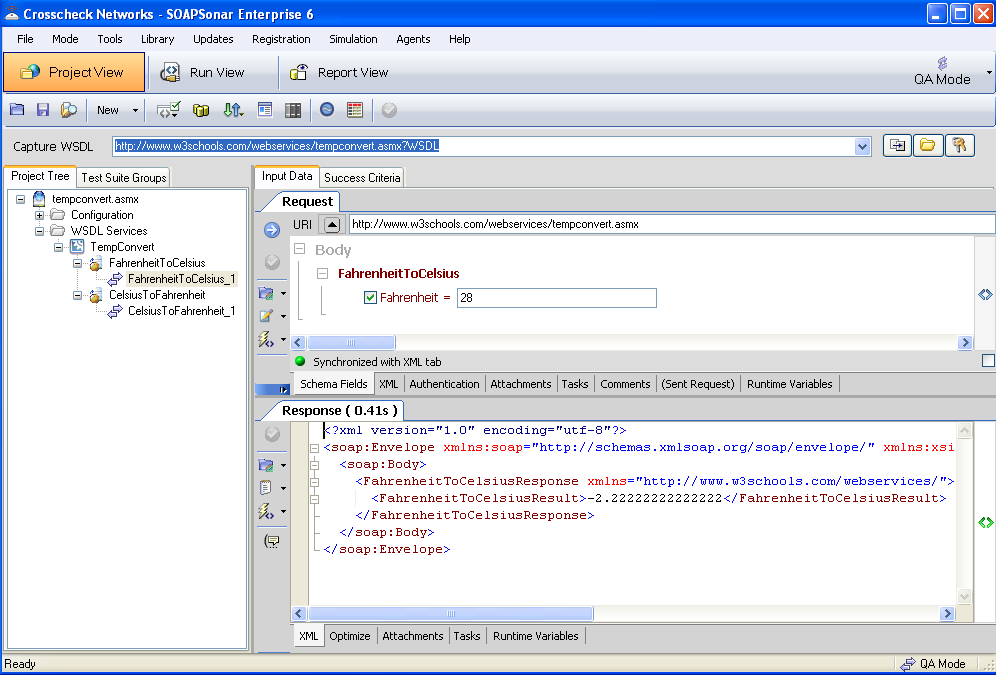Image resolution: width=996 pixels, height=675 pixels.
Task: Open the Simulation menu
Action: [x=353, y=39]
